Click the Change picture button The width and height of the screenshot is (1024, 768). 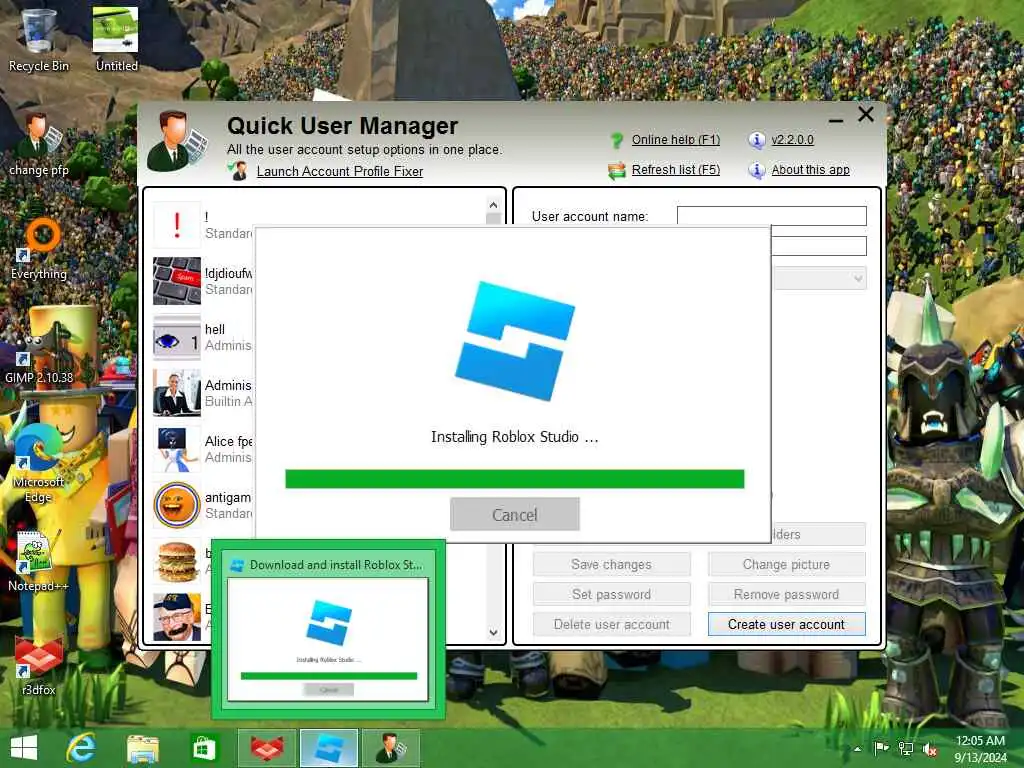[786, 564]
